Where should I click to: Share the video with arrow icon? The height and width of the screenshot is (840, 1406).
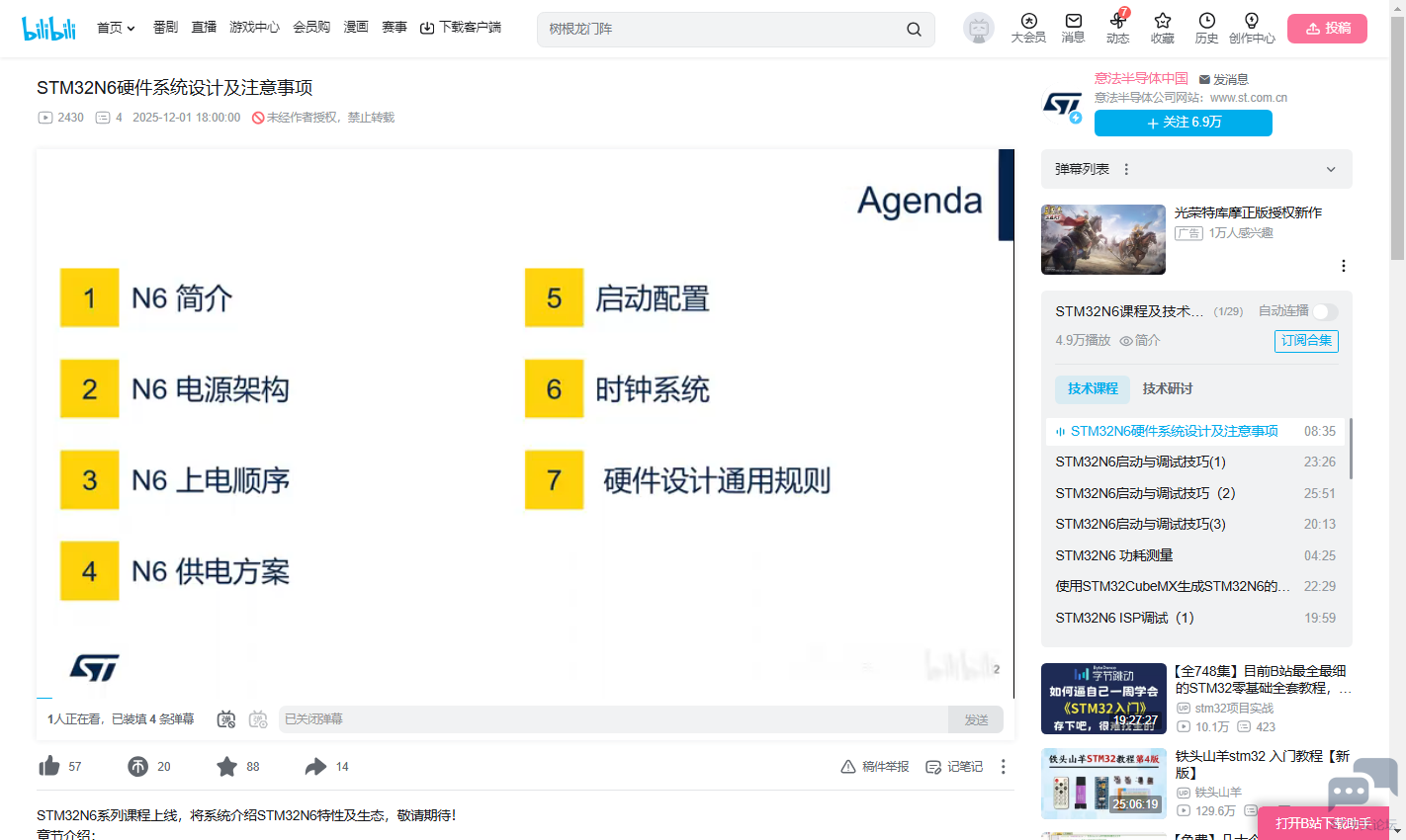point(315,766)
